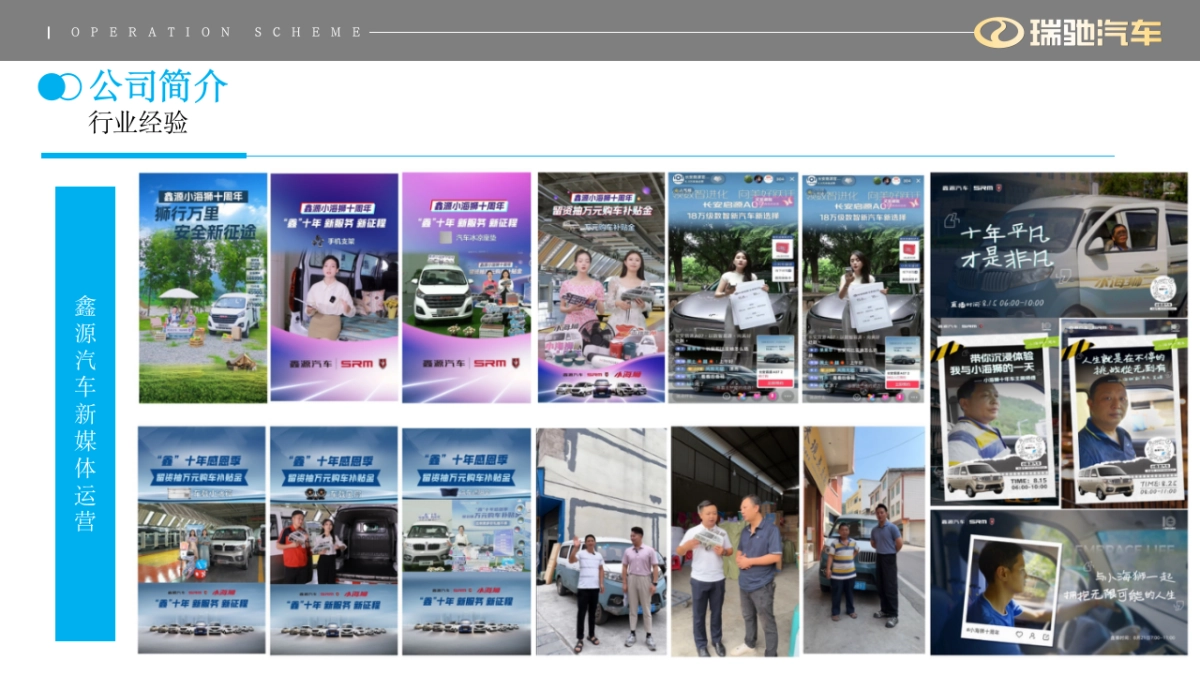Select the blue 鑫源汽车新媒体运营 sidebar label
1200x675 pixels.
coord(85,413)
